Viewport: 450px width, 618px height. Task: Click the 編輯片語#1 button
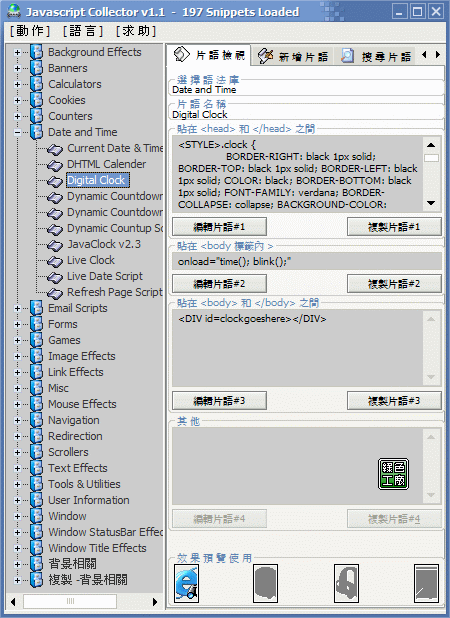coord(219,227)
